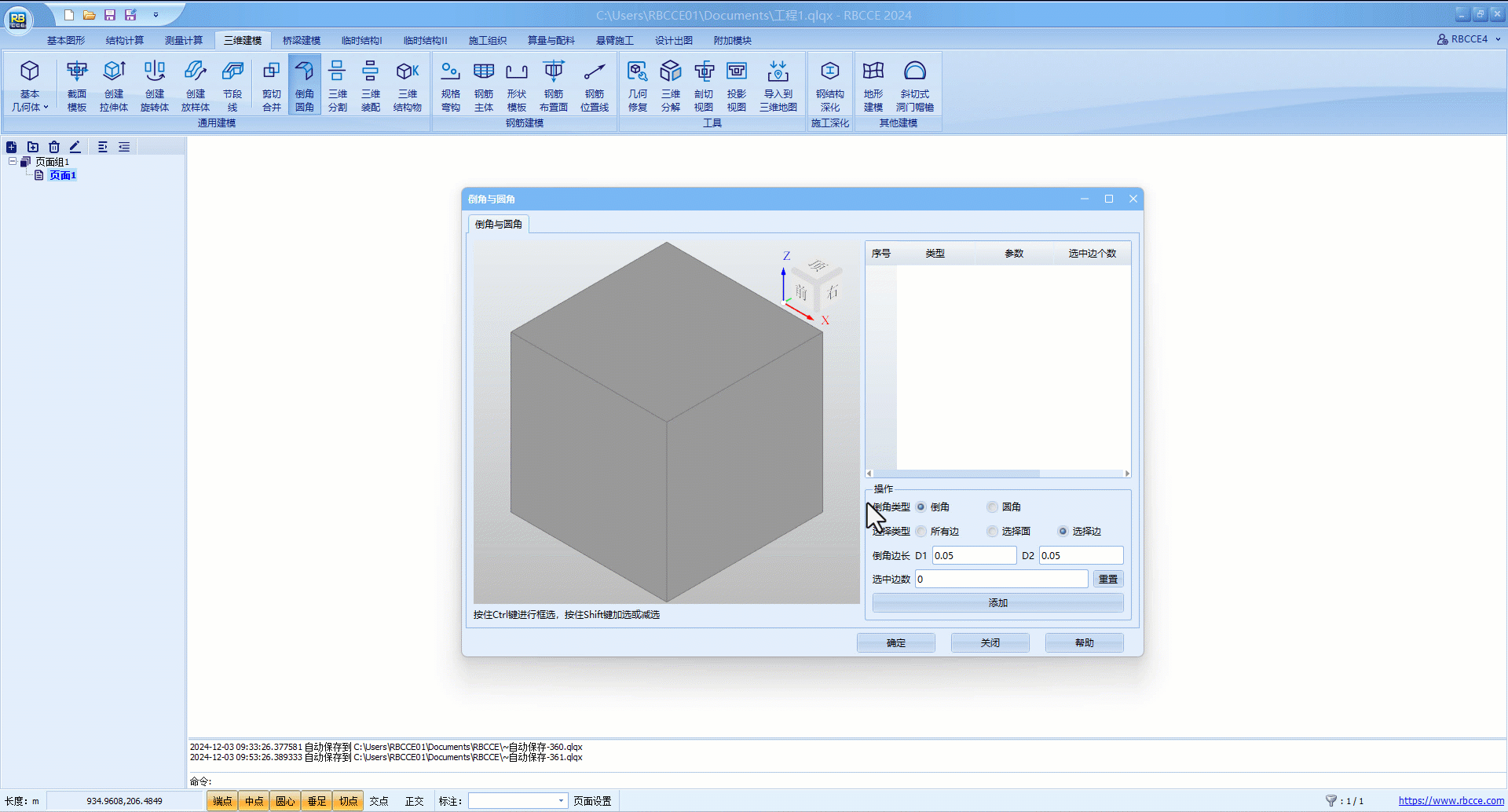Open the 结构计算 ribbon tab
This screenshot has width=1508, height=812.
pyautogui.click(x=124, y=41)
